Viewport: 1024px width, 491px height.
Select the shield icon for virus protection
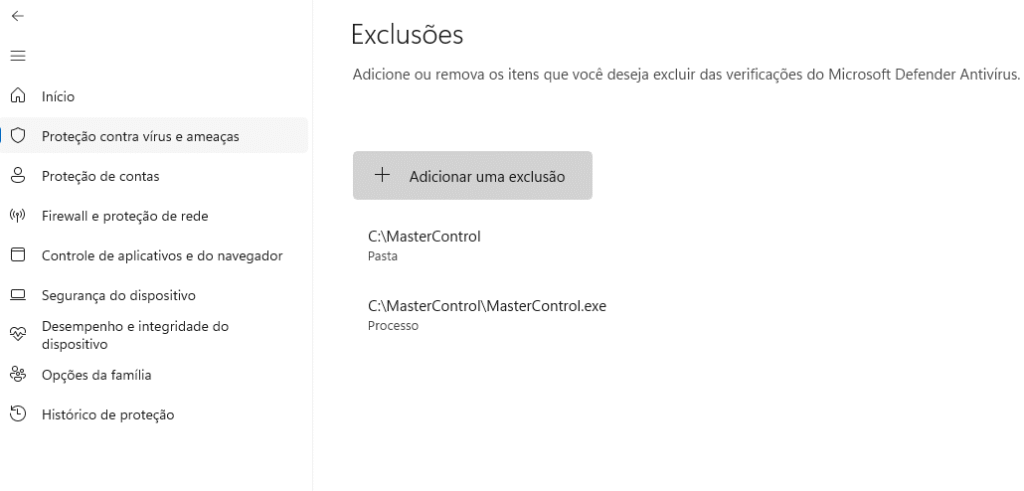(x=18, y=136)
